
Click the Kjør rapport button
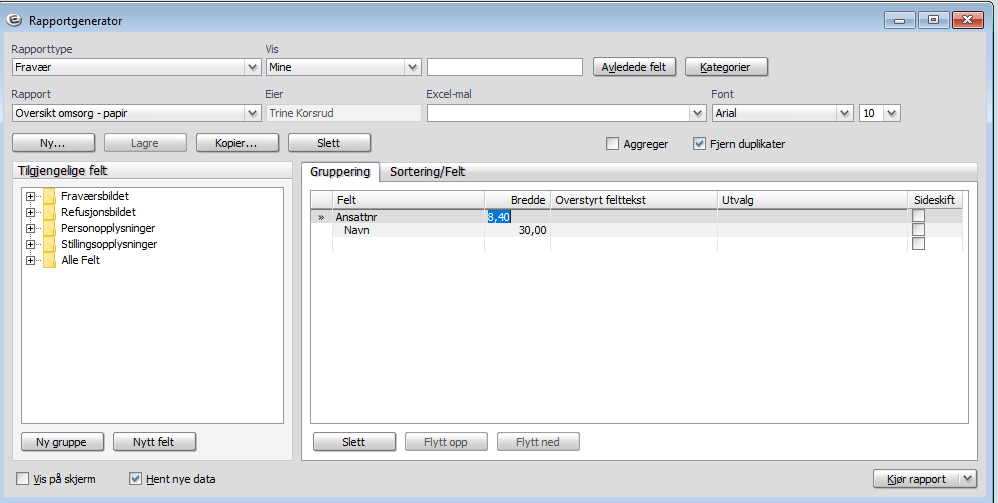(917, 479)
